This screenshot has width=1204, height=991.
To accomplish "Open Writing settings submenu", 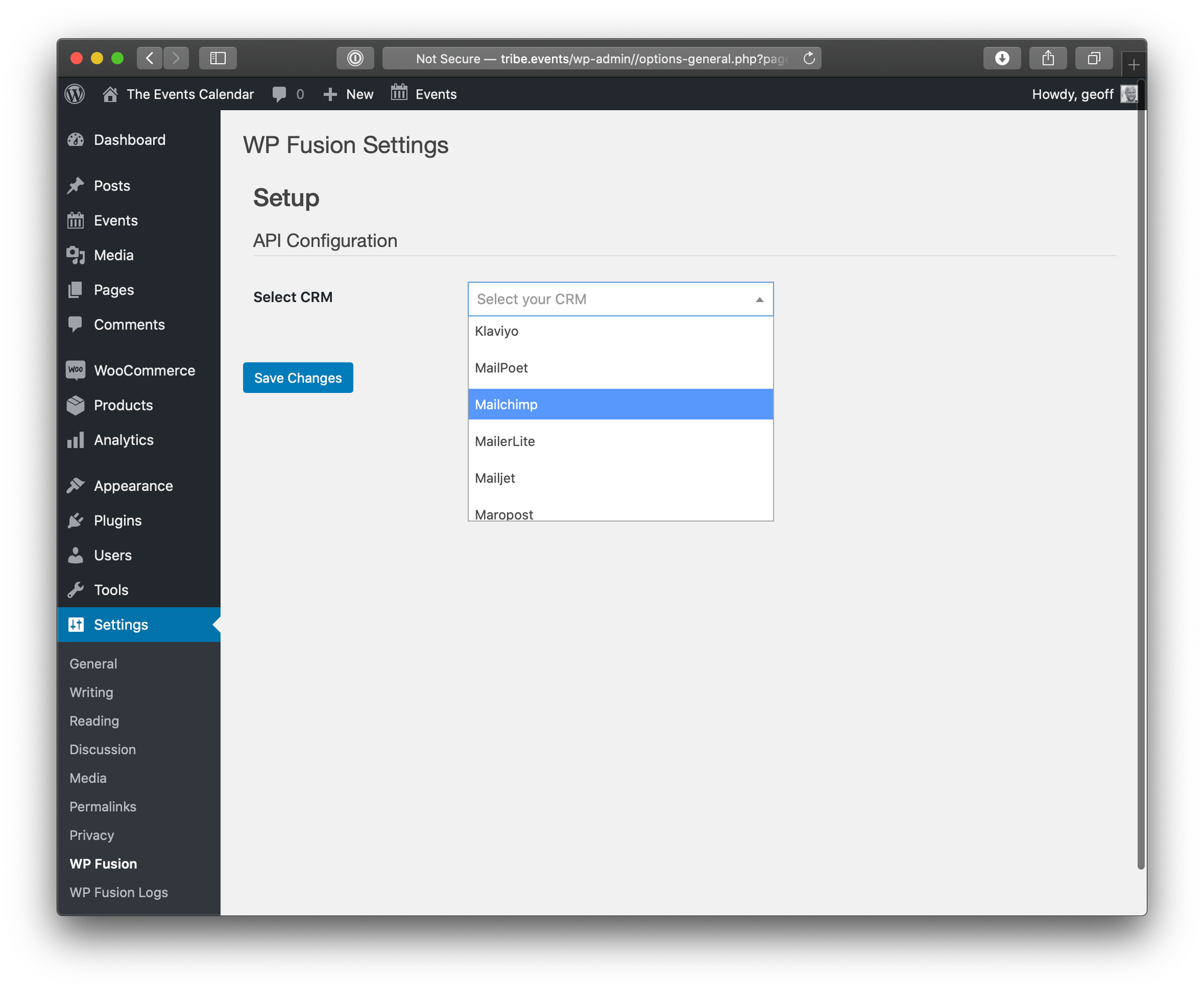I will [92, 693].
